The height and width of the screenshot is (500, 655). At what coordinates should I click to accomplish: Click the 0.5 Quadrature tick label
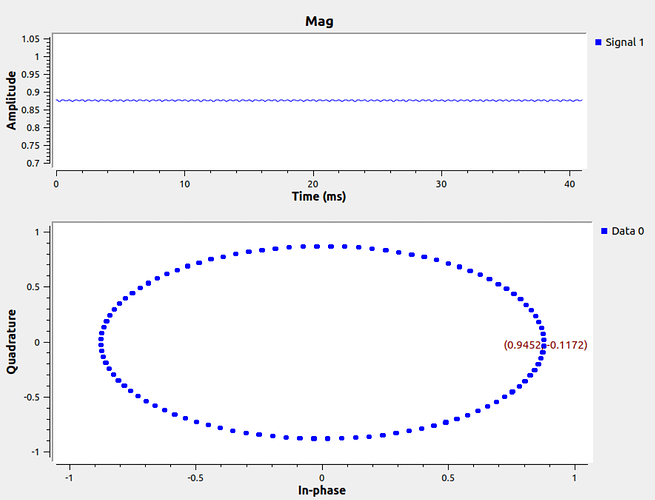click(x=33, y=287)
